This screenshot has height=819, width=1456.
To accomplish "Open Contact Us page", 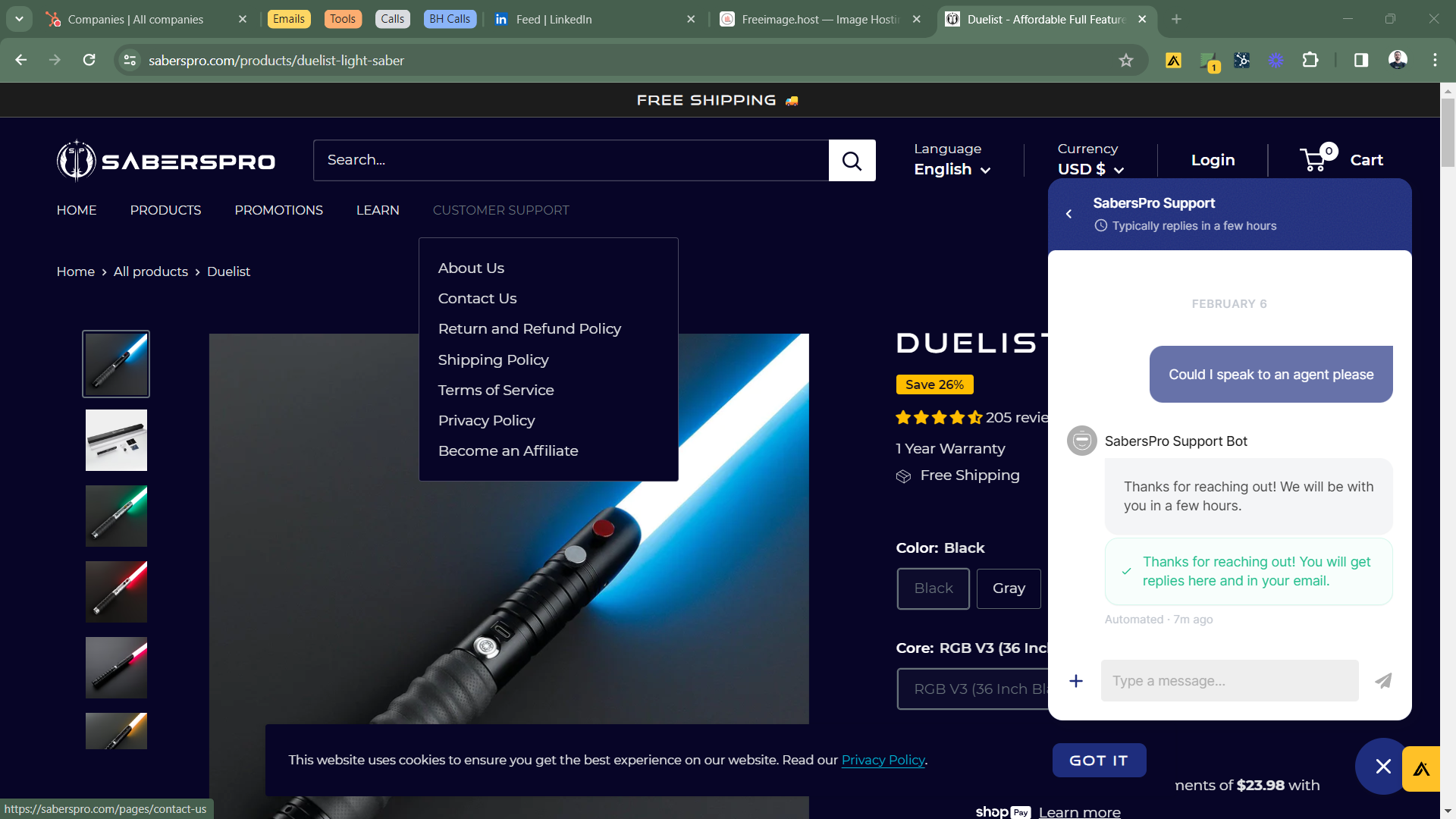I will click(477, 299).
